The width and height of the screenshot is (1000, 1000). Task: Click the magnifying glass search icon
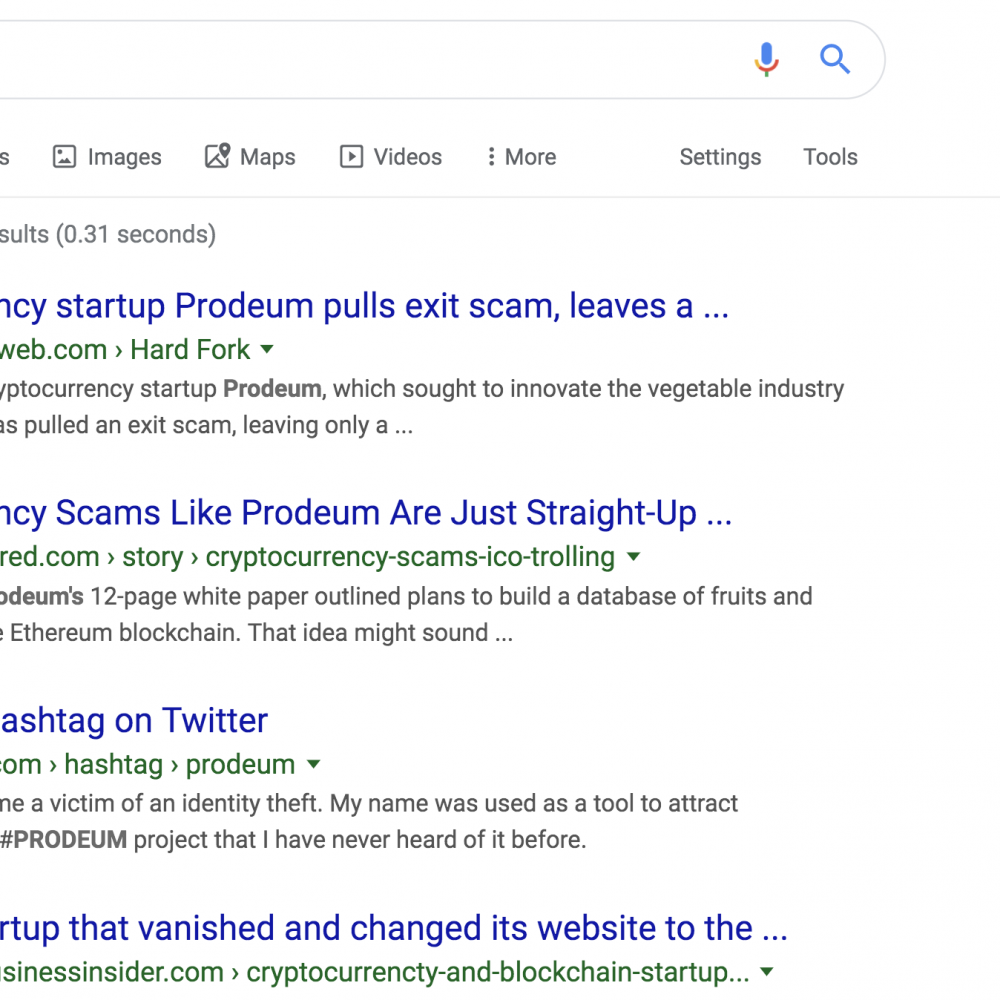point(835,59)
